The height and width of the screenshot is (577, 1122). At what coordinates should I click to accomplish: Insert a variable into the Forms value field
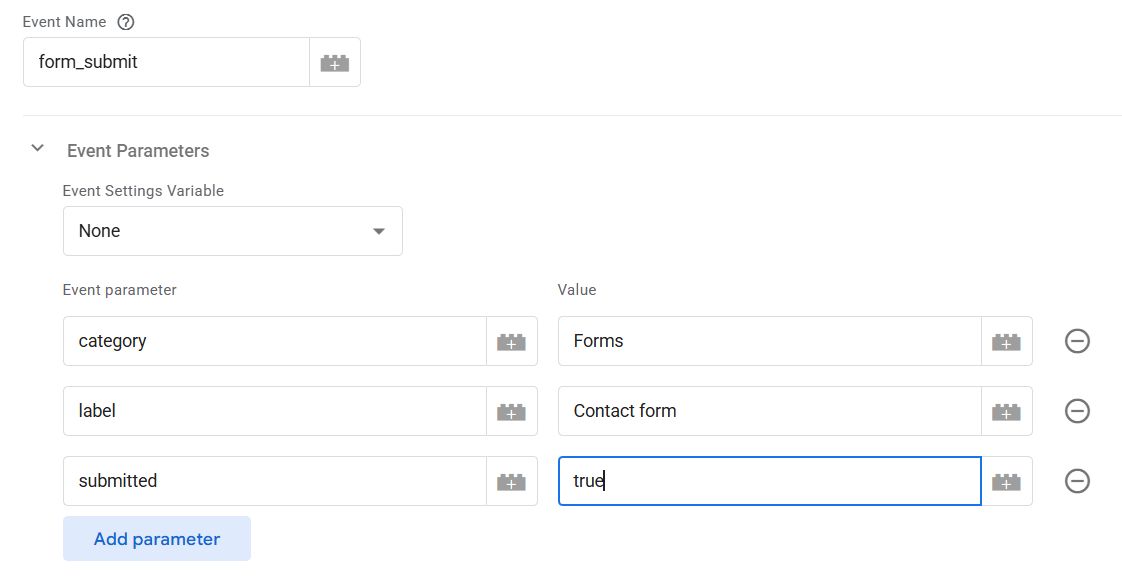click(1006, 341)
